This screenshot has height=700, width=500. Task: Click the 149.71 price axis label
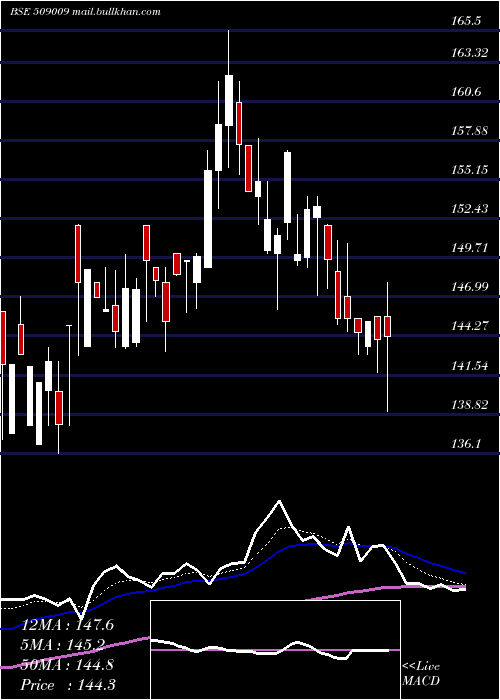469,248
